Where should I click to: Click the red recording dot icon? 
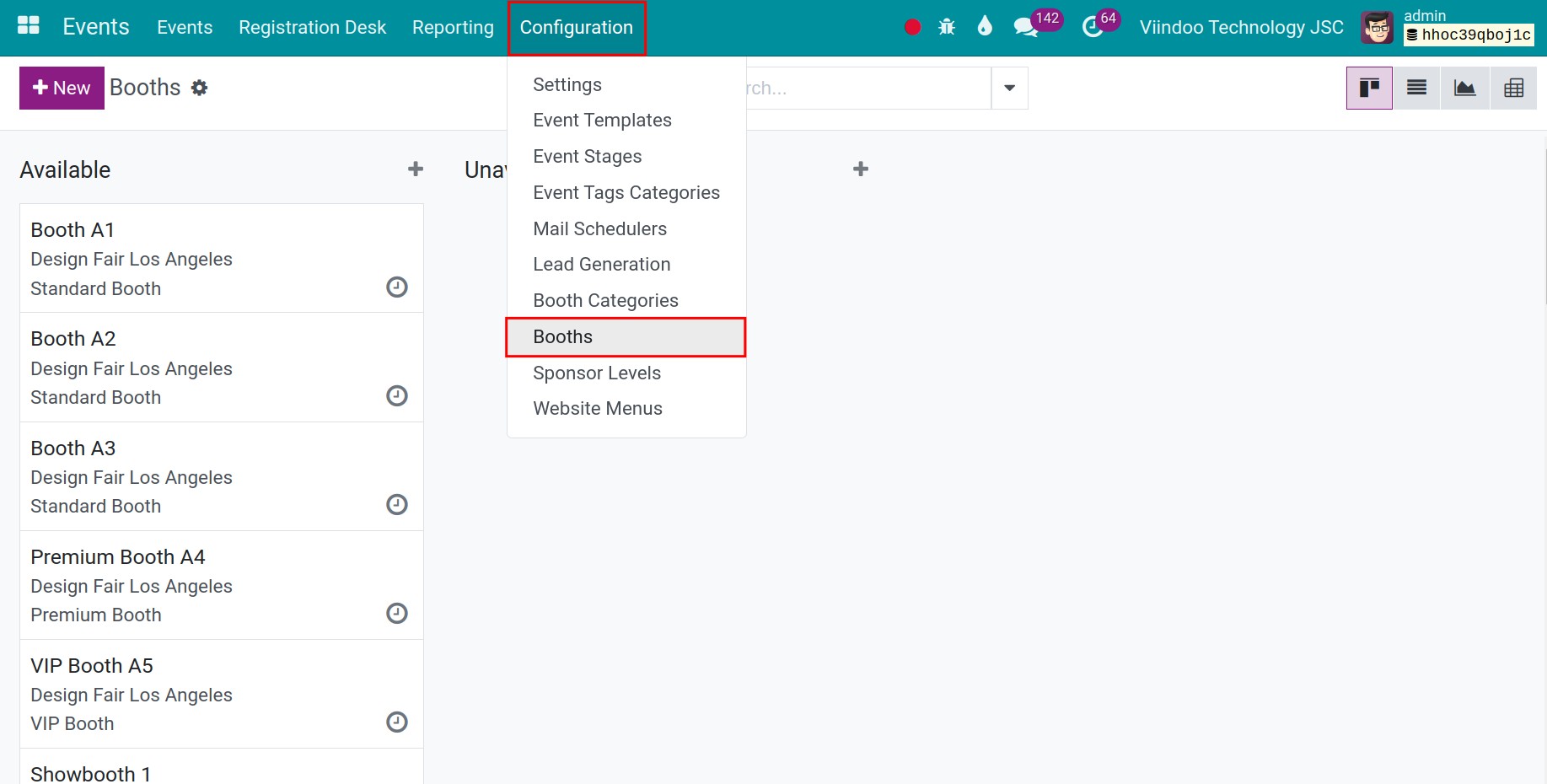pos(912,27)
